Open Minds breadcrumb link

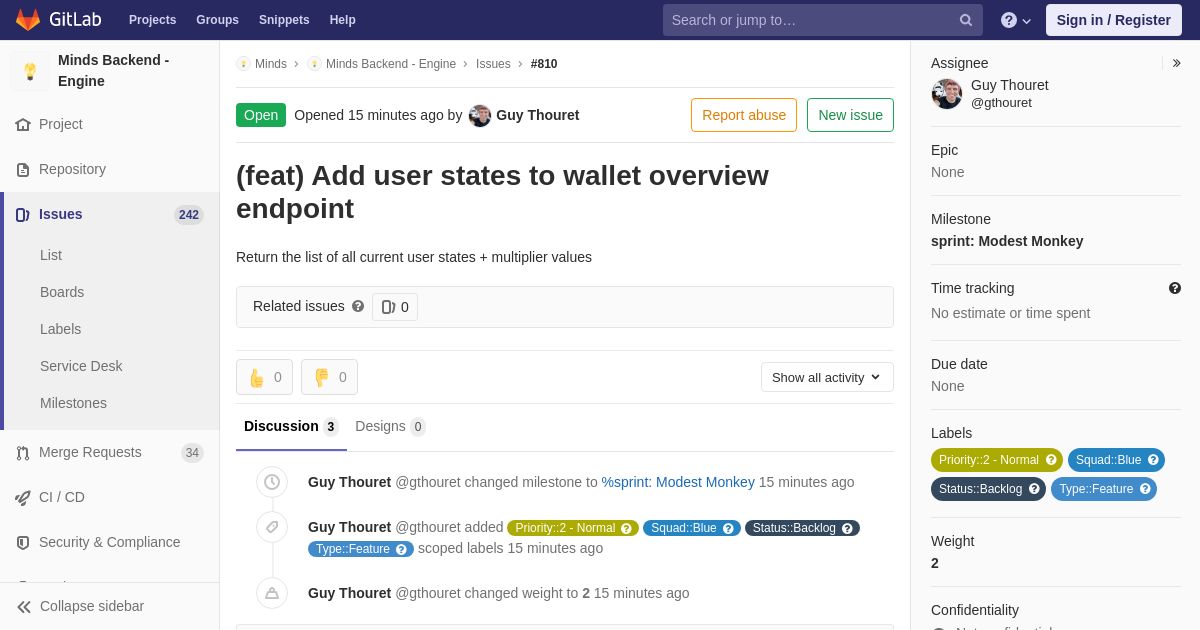click(x=270, y=64)
